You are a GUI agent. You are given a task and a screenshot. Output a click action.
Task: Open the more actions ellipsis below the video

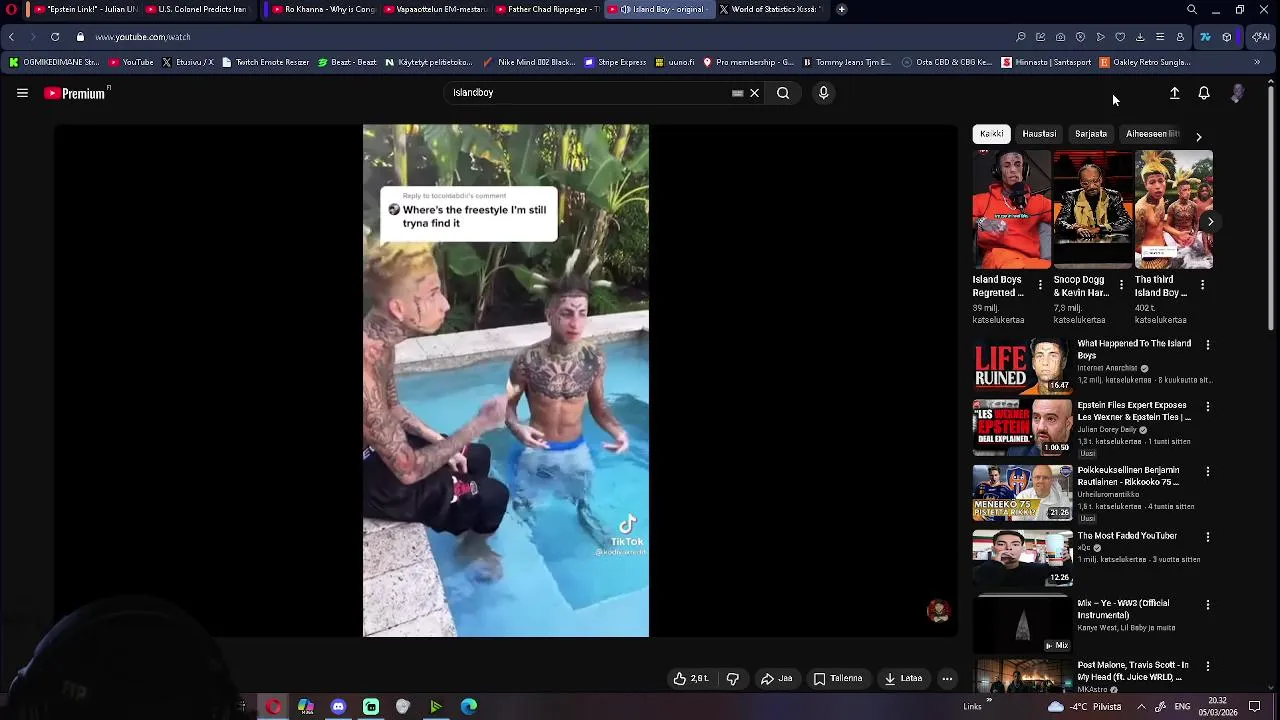(947, 678)
